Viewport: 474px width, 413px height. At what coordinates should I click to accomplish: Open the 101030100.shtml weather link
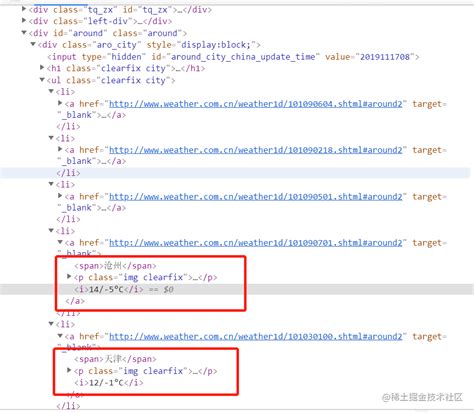(x=256, y=336)
